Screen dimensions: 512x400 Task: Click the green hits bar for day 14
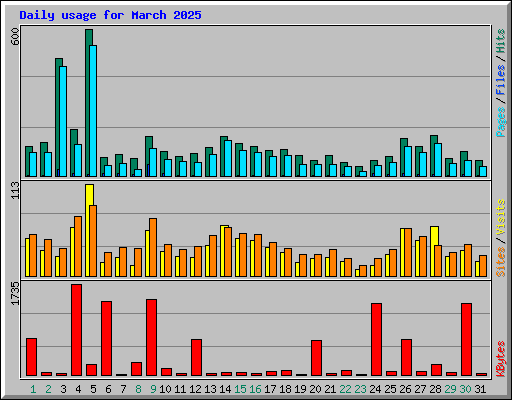click(x=222, y=156)
